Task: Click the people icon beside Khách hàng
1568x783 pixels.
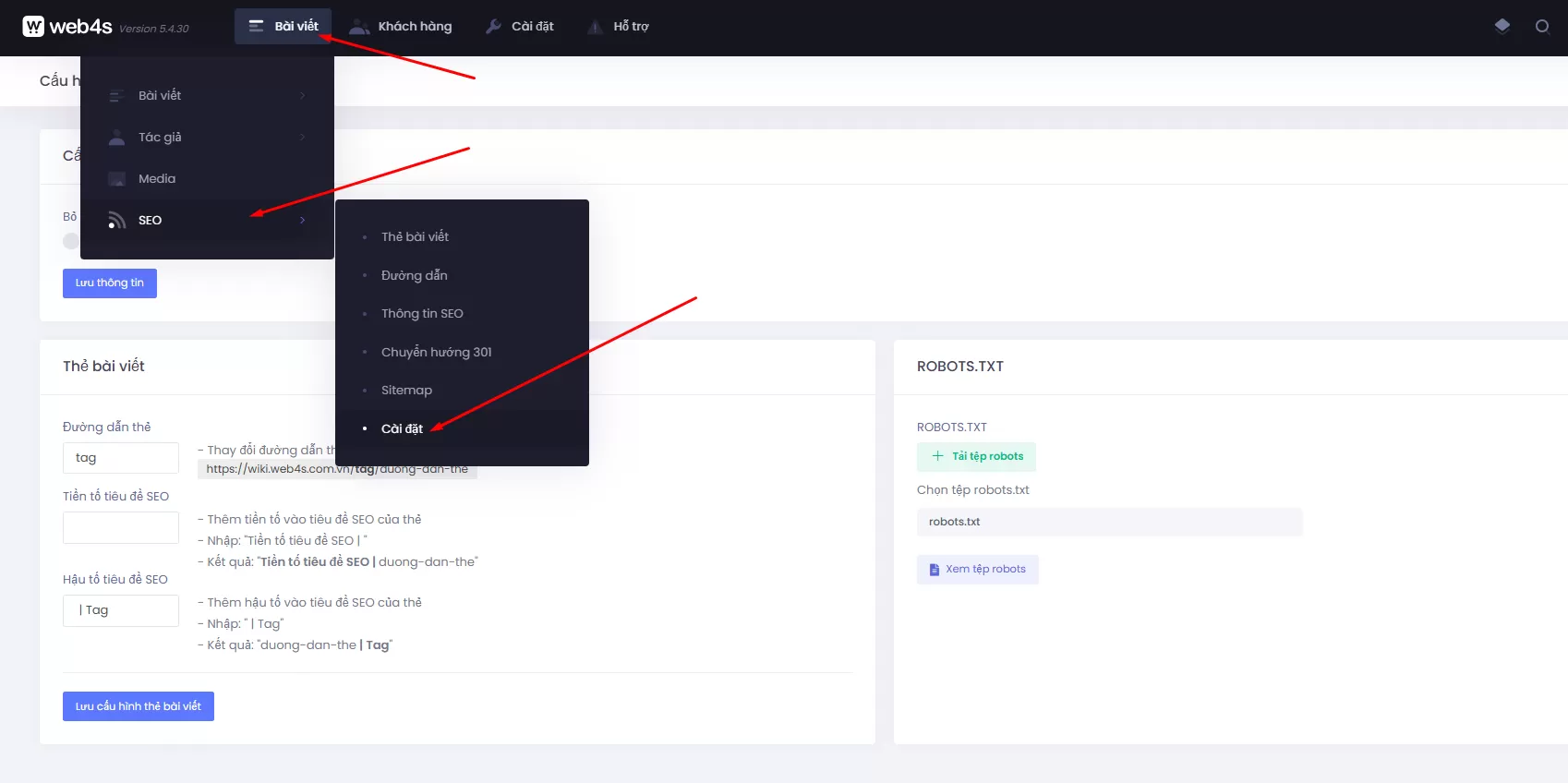Action: click(x=359, y=27)
